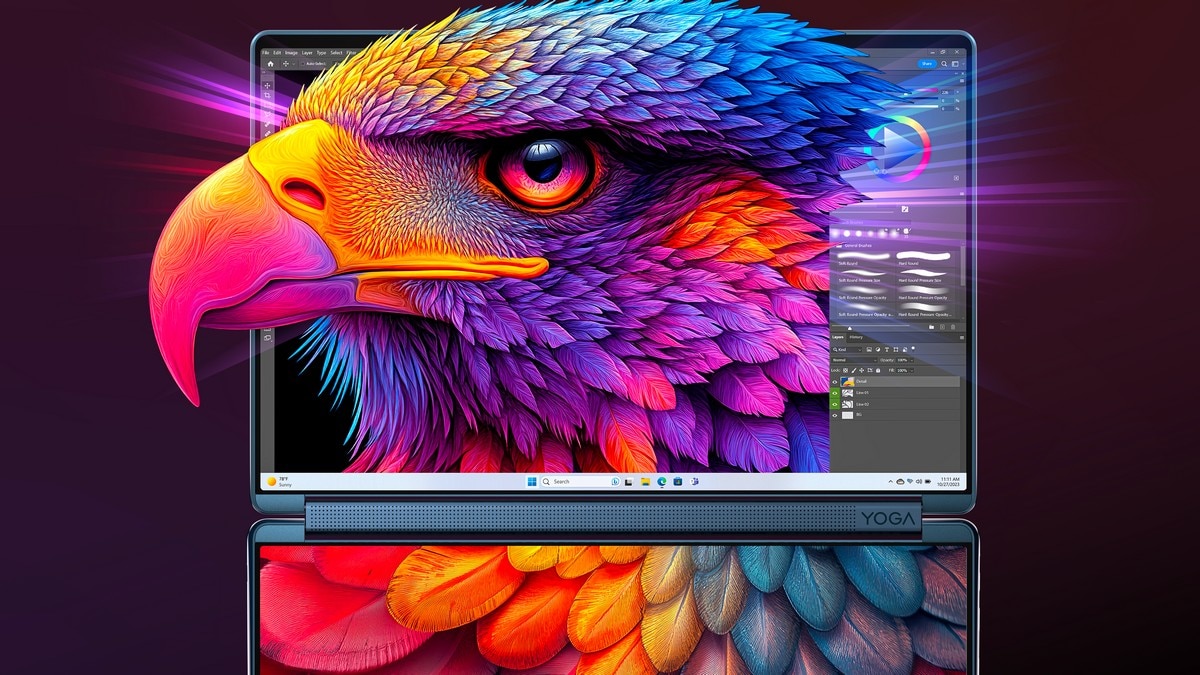Screen dimensions: 1200x675
Task: Hide the BG layer
Action: [x=835, y=415]
